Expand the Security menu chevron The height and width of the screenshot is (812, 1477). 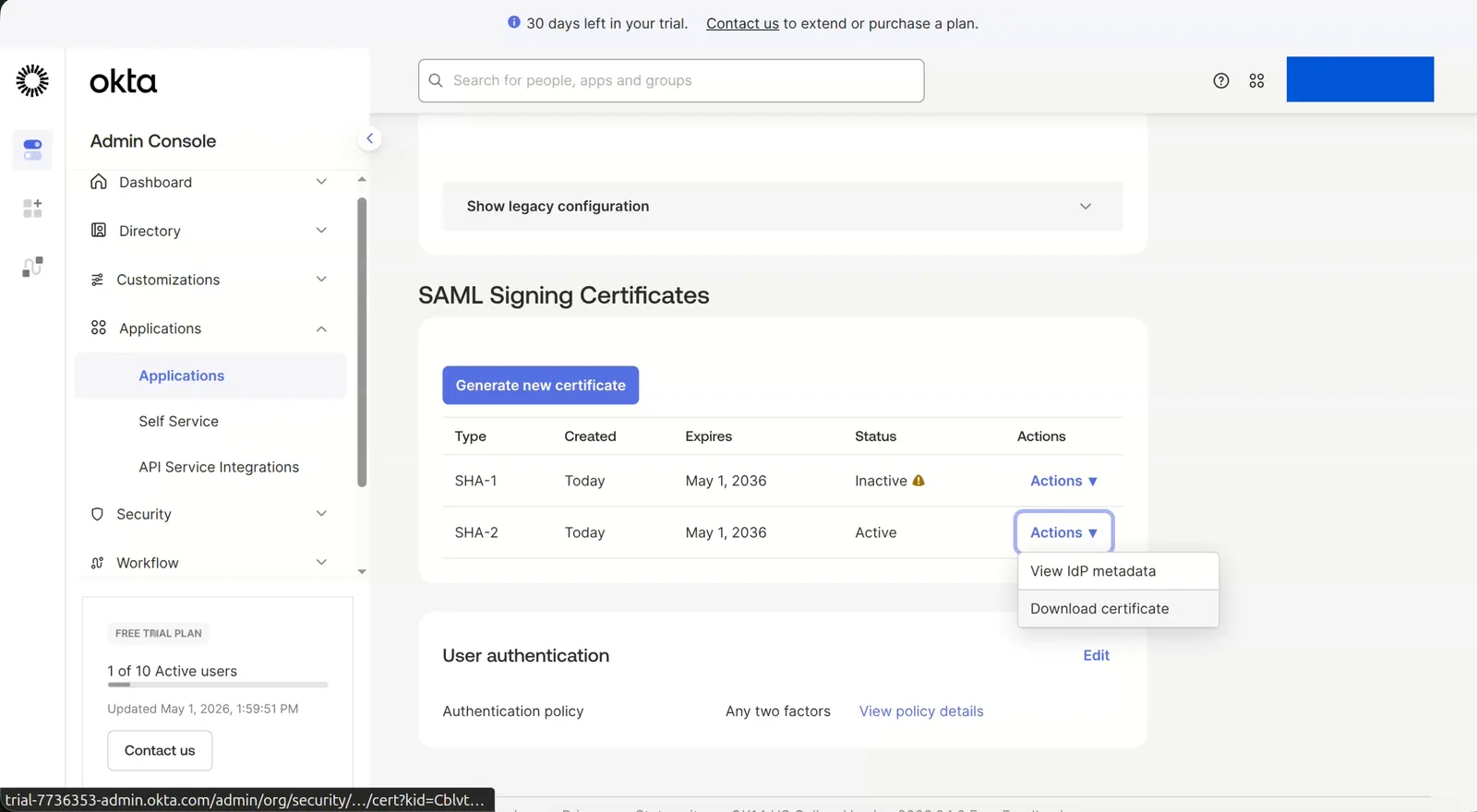click(321, 513)
